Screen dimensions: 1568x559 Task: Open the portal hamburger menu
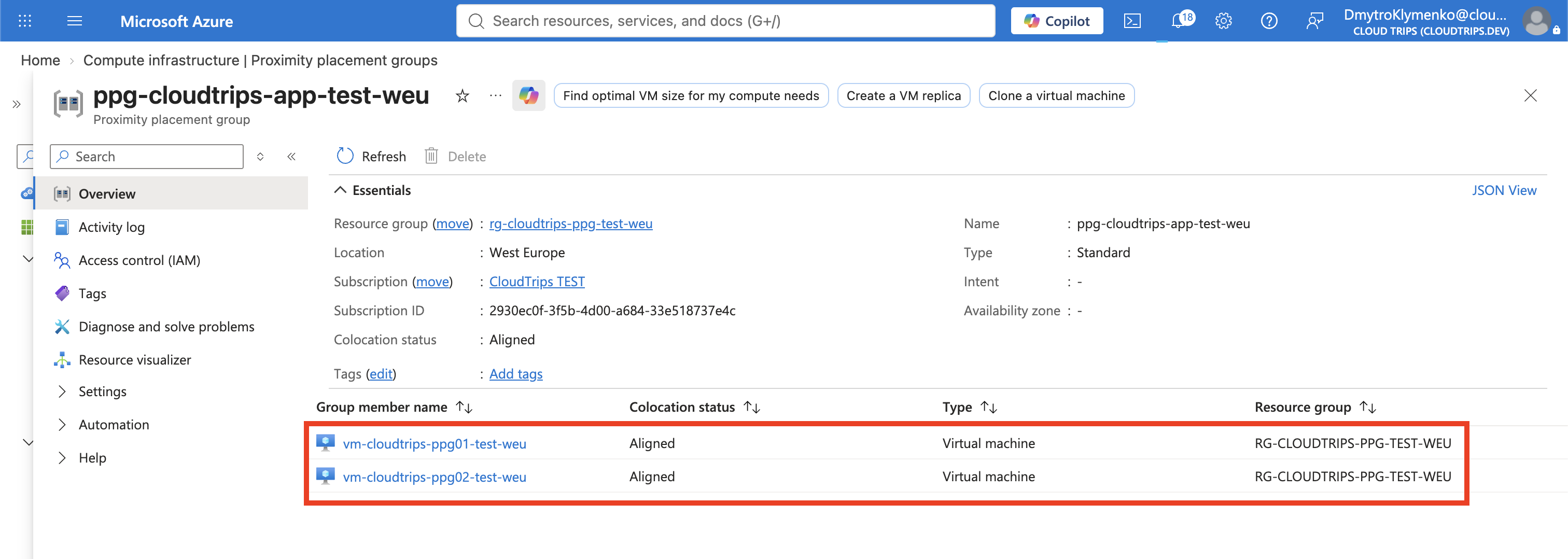[x=74, y=21]
